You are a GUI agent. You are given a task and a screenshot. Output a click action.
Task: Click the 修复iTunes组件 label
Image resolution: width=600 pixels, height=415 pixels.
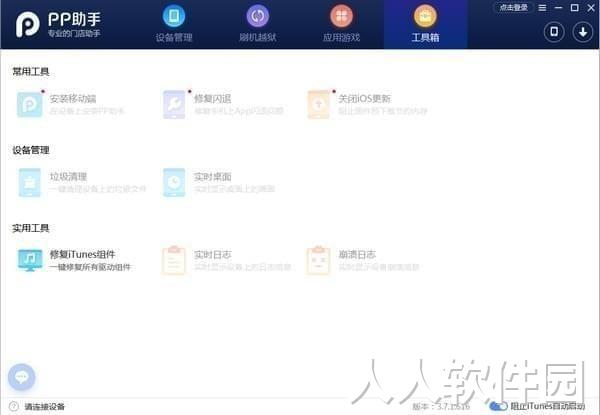tap(82, 254)
